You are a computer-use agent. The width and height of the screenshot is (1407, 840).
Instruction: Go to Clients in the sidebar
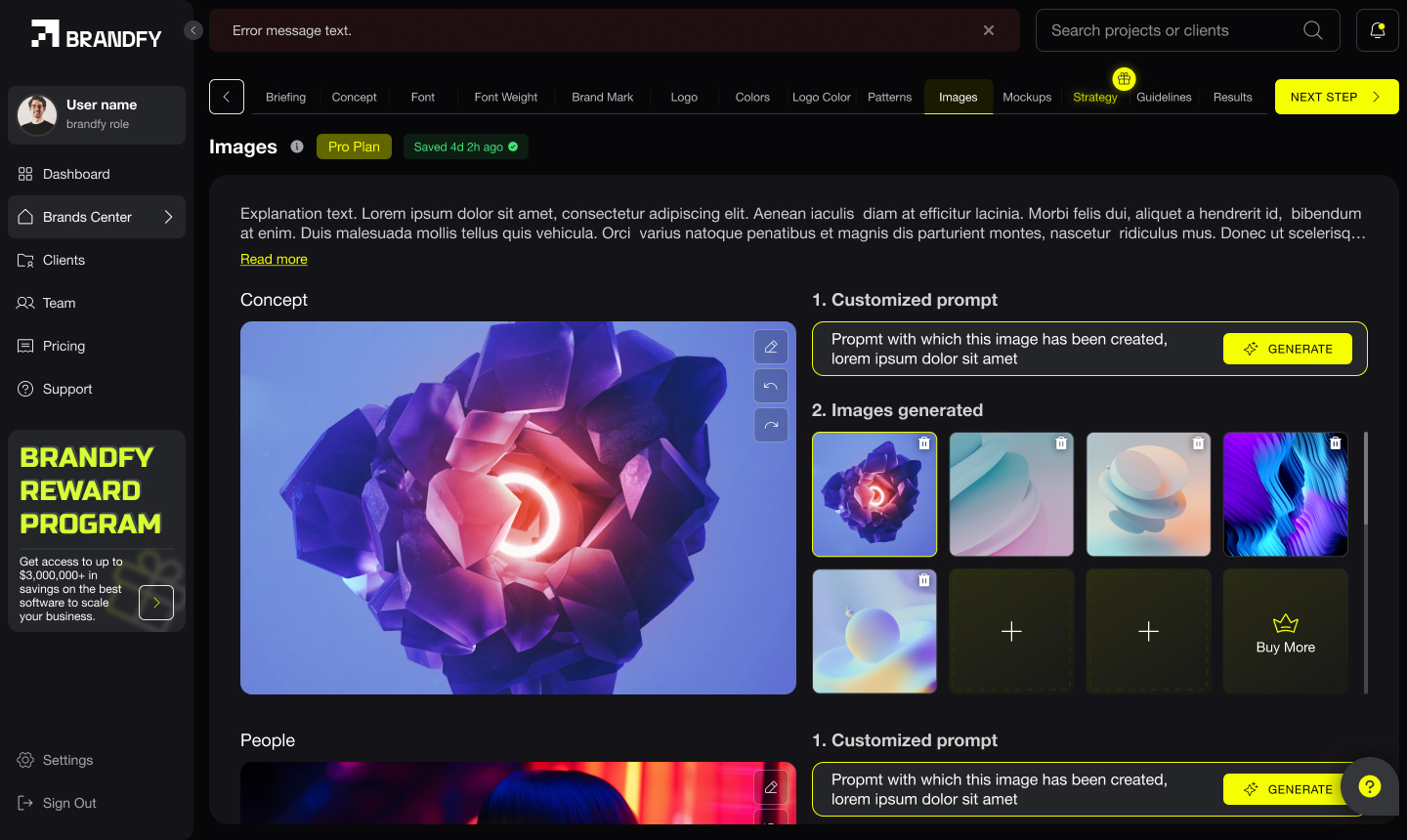coord(97,260)
